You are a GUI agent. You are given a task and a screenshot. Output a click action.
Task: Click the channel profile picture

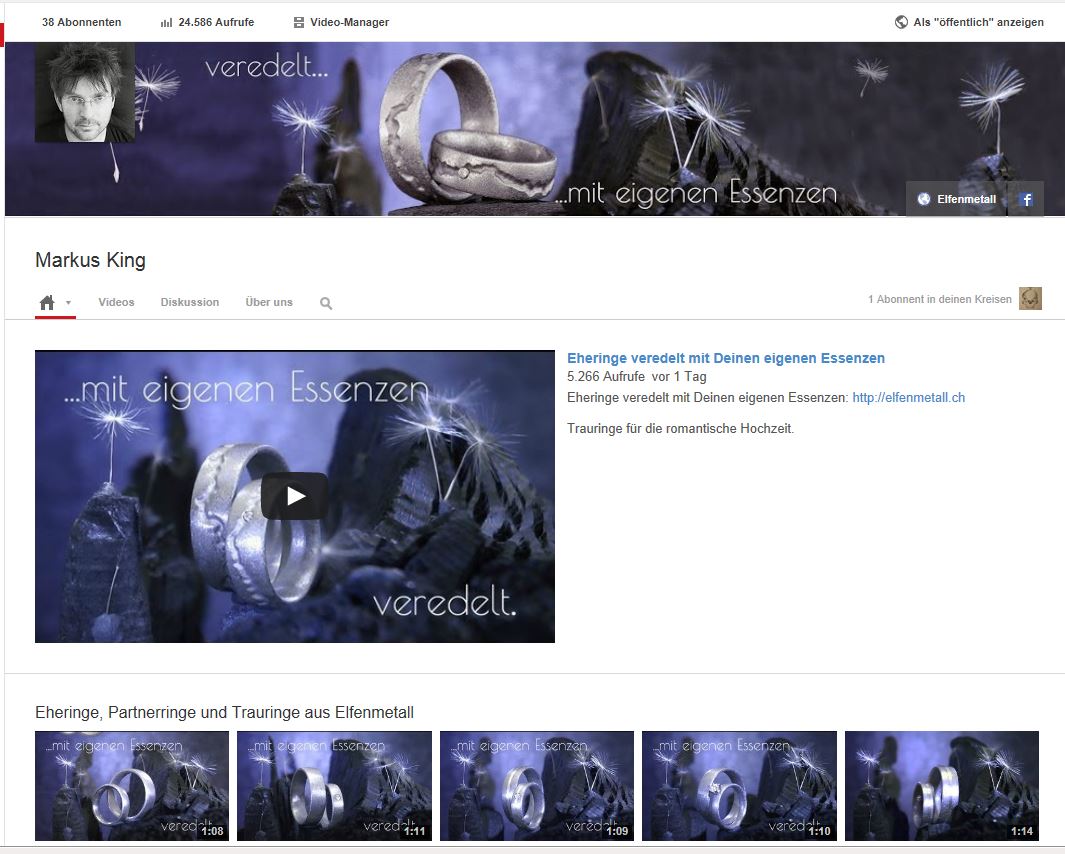click(85, 92)
